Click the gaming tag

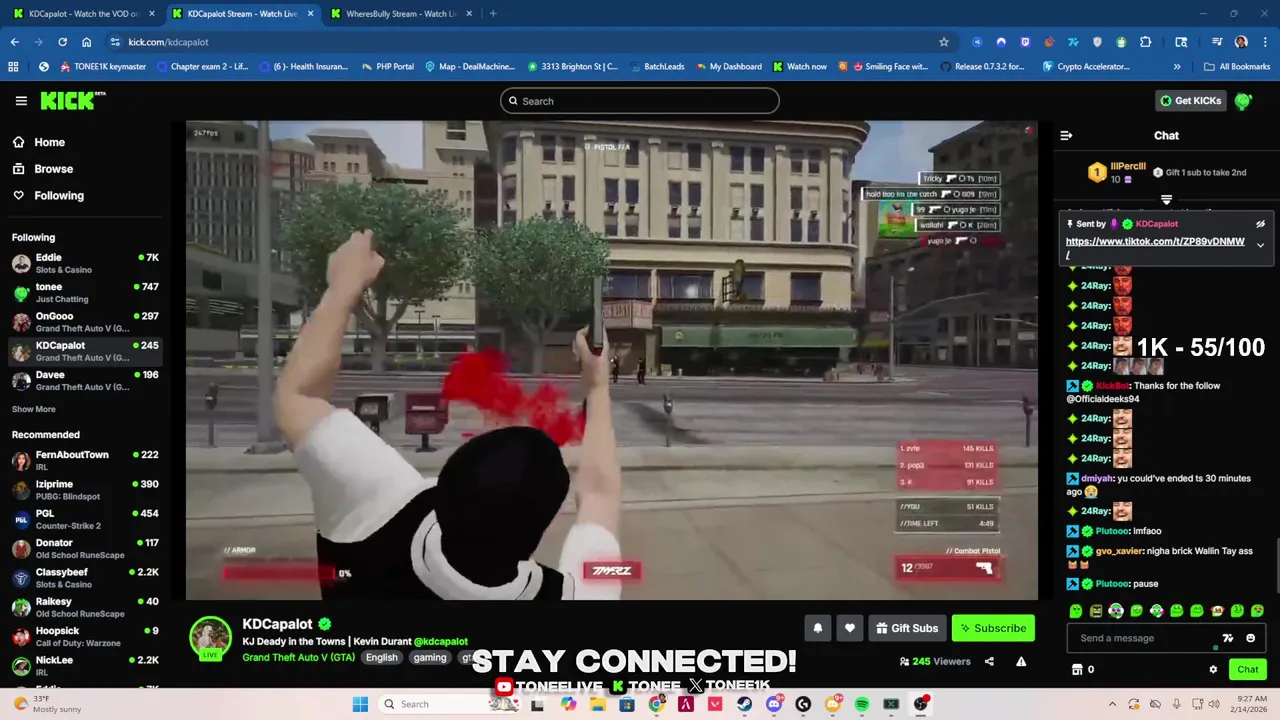[430, 658]
